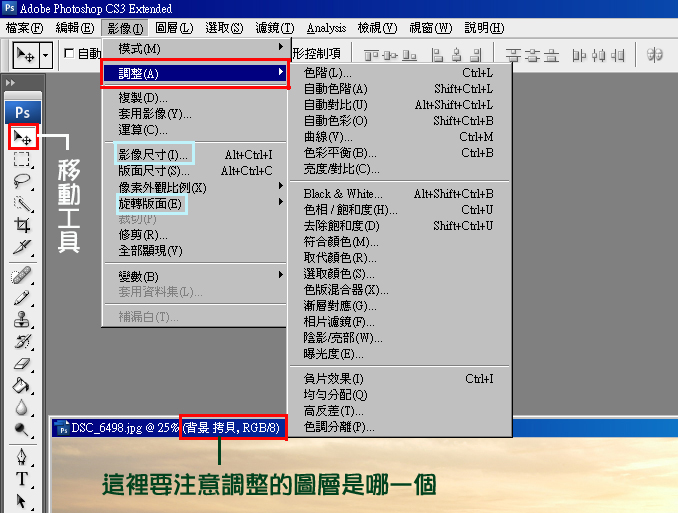This screenshot has width=678, height=513.
Task: Toggle the 自動 auto-select checkbox
Action: (x=69, y=54)
